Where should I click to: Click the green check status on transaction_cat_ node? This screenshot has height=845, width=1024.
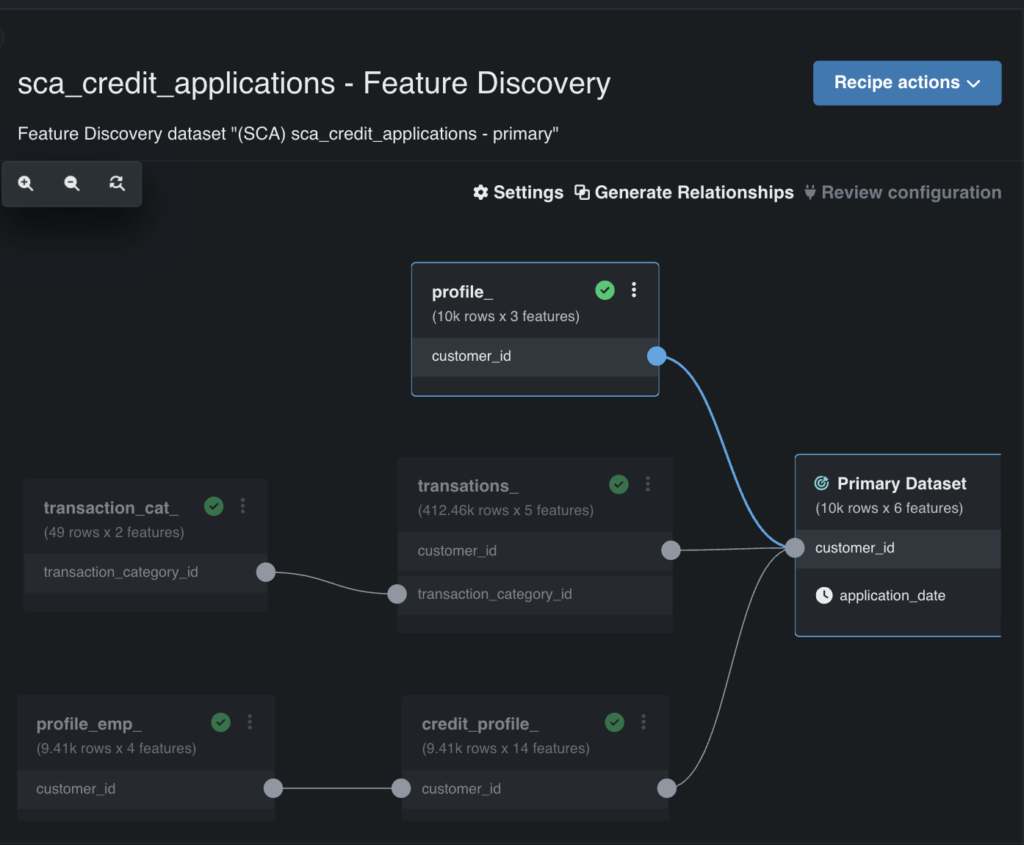214,506
